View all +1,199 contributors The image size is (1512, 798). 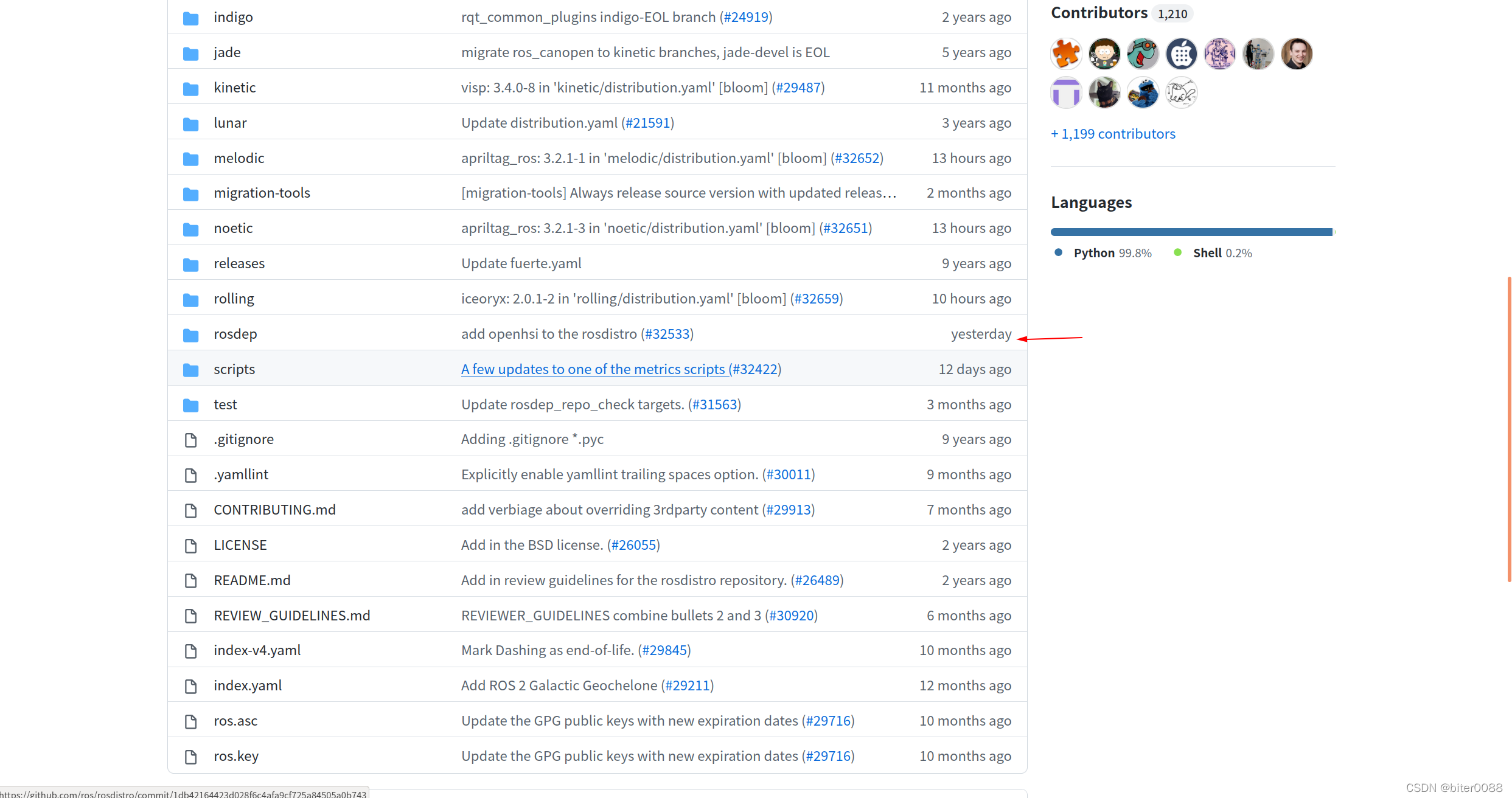tap(1113, 134)
